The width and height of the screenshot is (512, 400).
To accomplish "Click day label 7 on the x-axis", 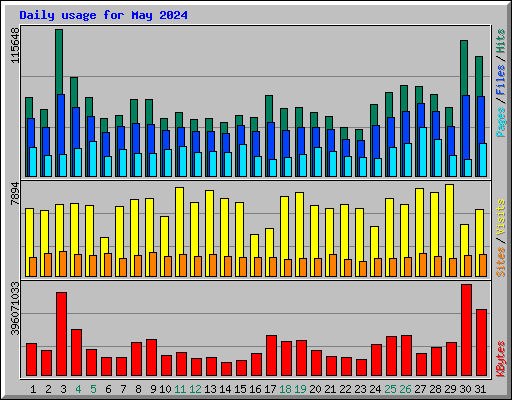I will click(123, 389).
